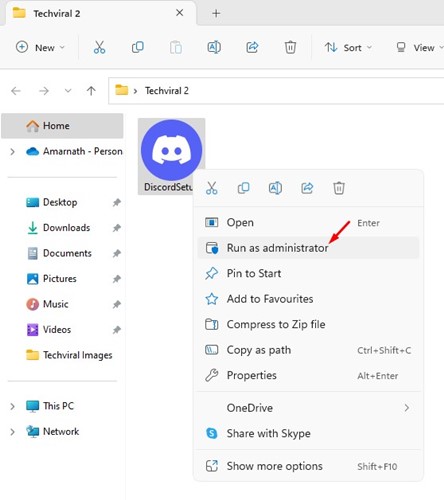Viewport: 444px width, 500px height.
Task: Select Show more options
Action: pos(308,466)
